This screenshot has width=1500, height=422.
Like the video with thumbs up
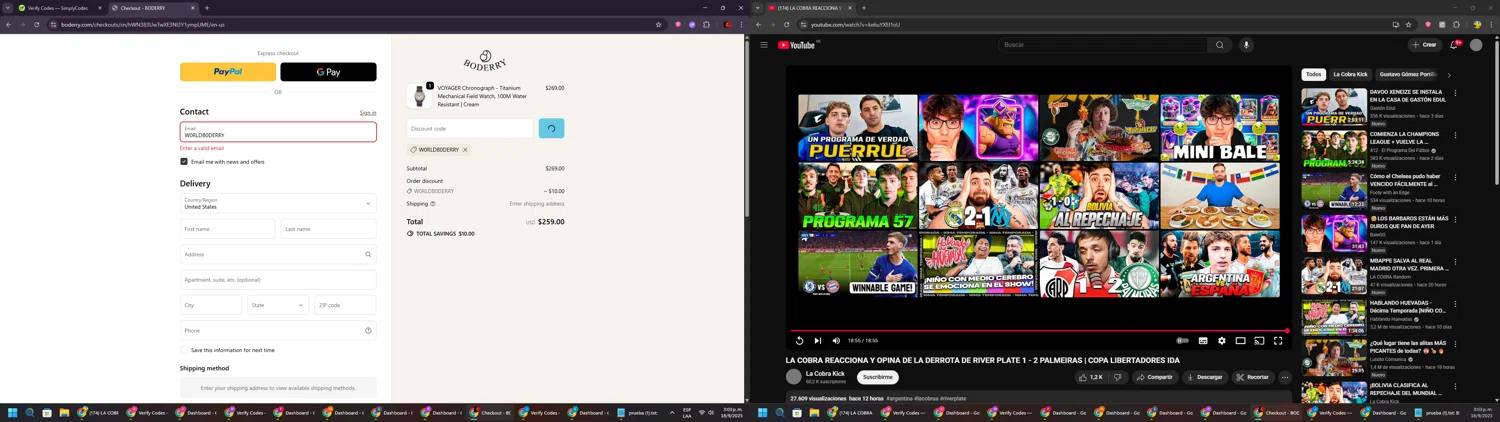[x=1090, y=377]
